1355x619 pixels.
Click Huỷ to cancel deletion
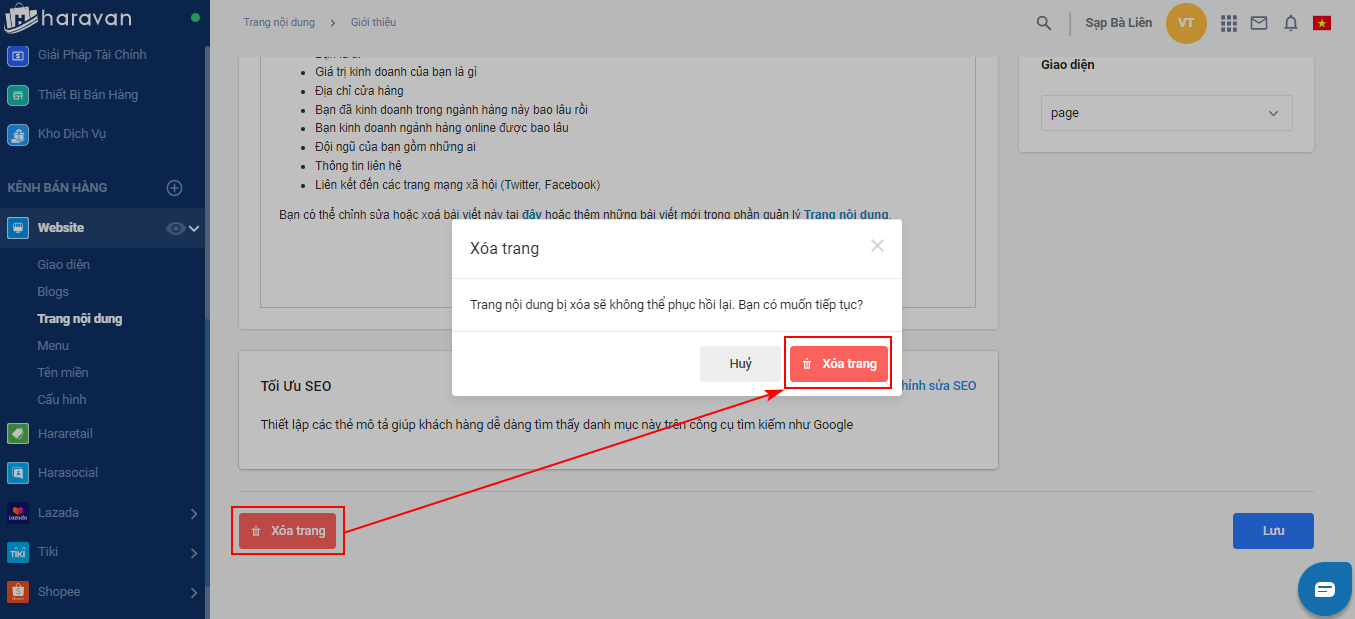coord(740,364)
